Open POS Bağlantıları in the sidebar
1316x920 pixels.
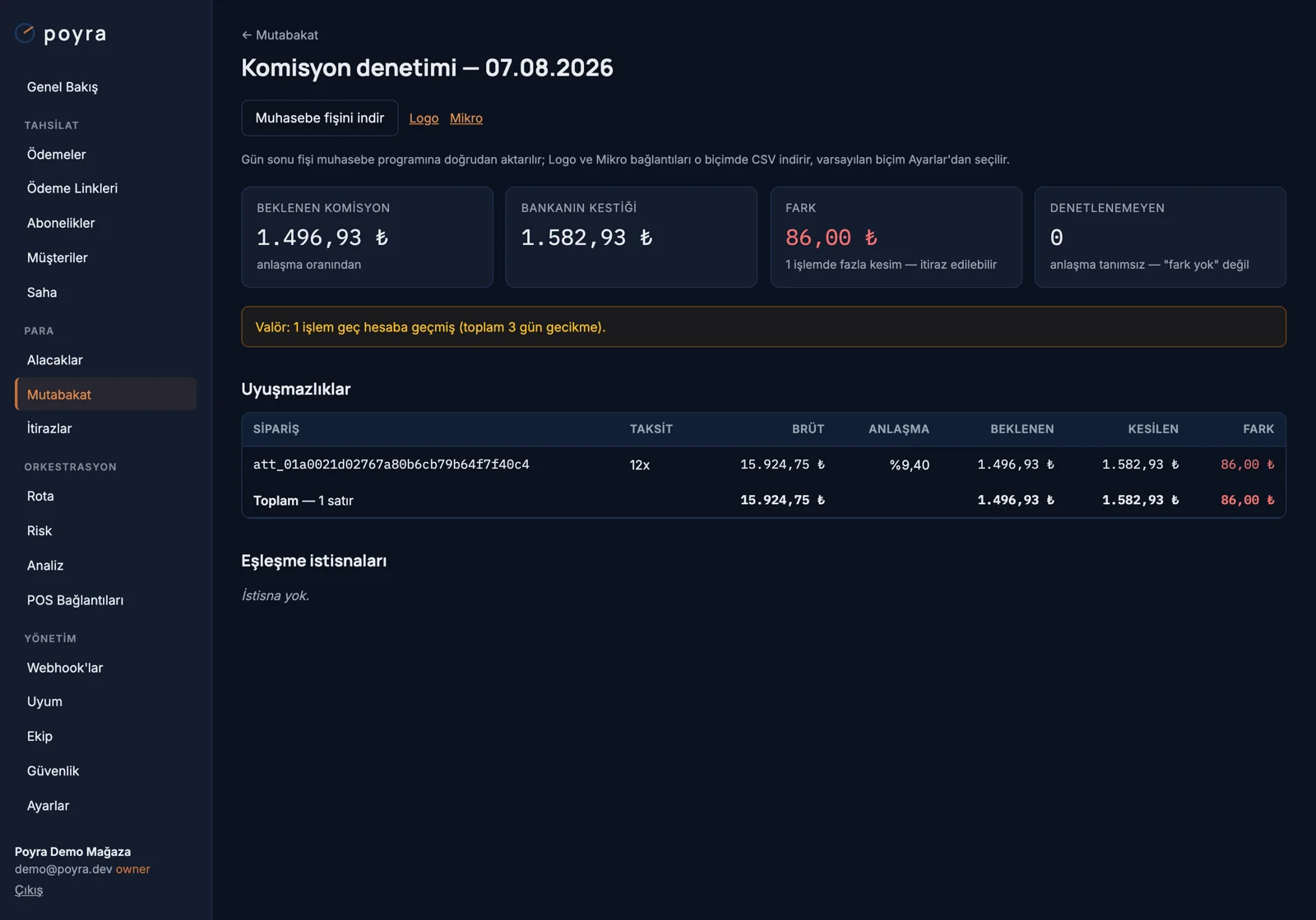[x=105, y=599]
